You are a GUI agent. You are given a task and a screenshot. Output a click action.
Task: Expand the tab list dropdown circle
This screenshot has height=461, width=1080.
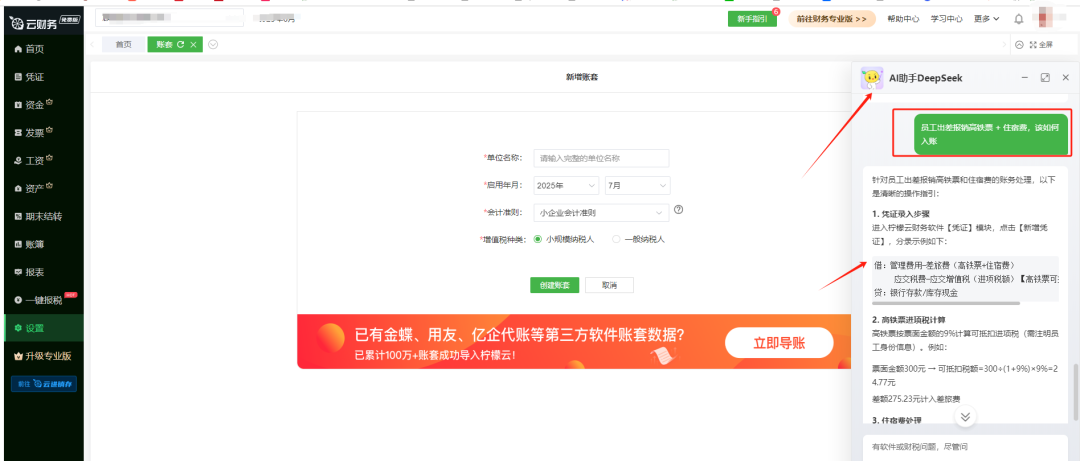coord(213,44)
